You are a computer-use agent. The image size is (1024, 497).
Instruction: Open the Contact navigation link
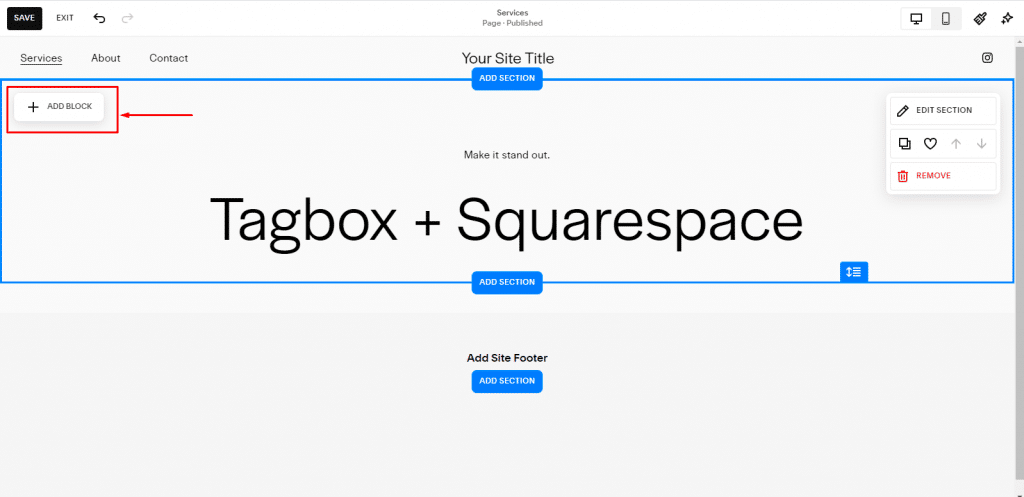click(169, 58)
